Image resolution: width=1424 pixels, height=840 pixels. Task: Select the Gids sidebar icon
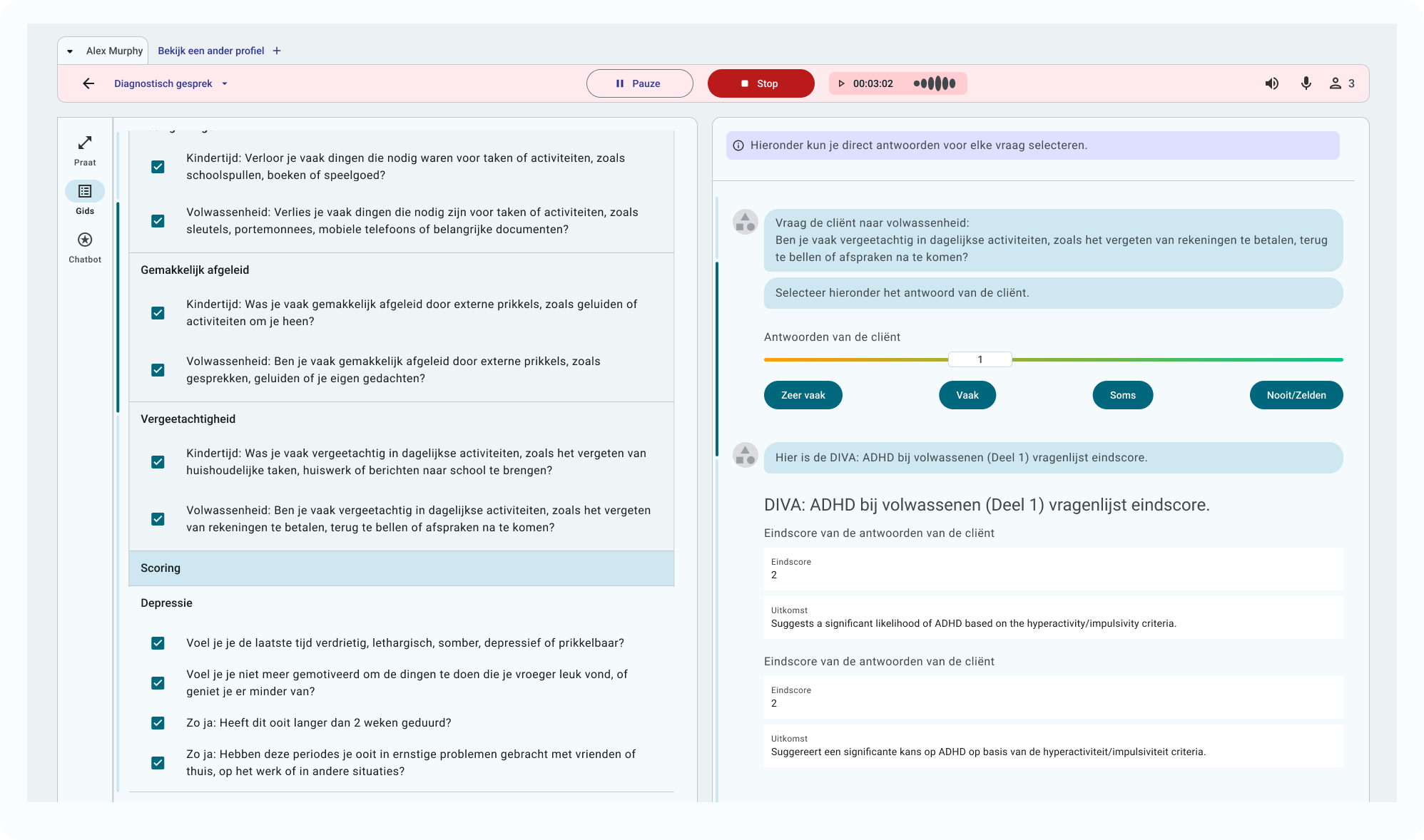click(85, 191)
